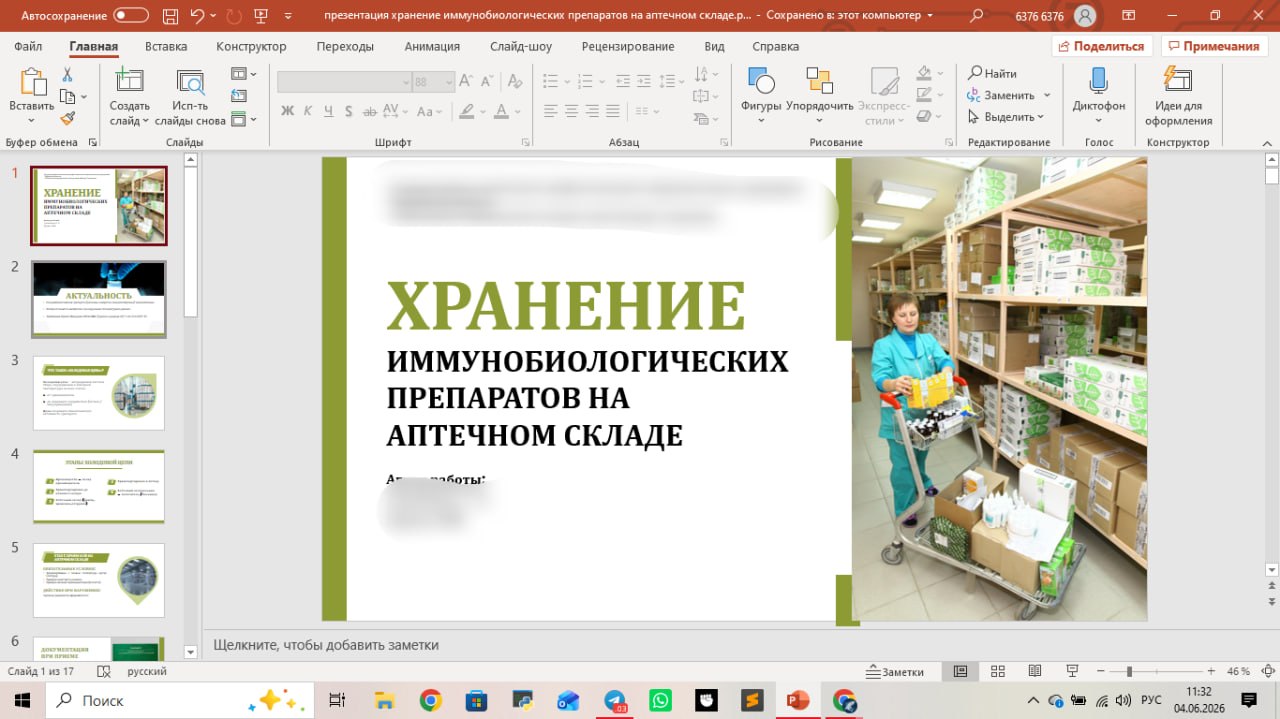
Task: Open the Файл menu
Action: [x=28, y=47]
